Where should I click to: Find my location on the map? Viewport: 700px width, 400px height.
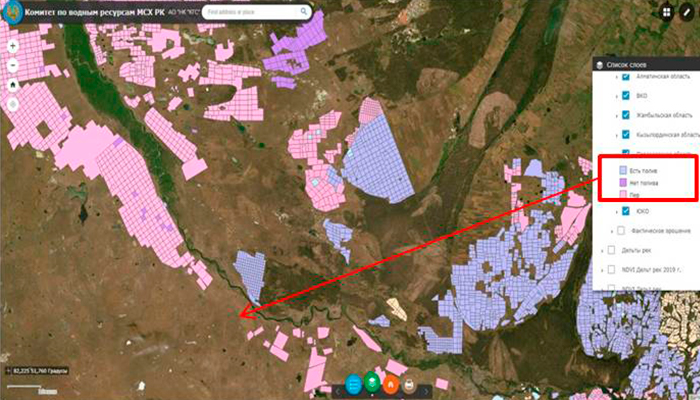(13, 104)
